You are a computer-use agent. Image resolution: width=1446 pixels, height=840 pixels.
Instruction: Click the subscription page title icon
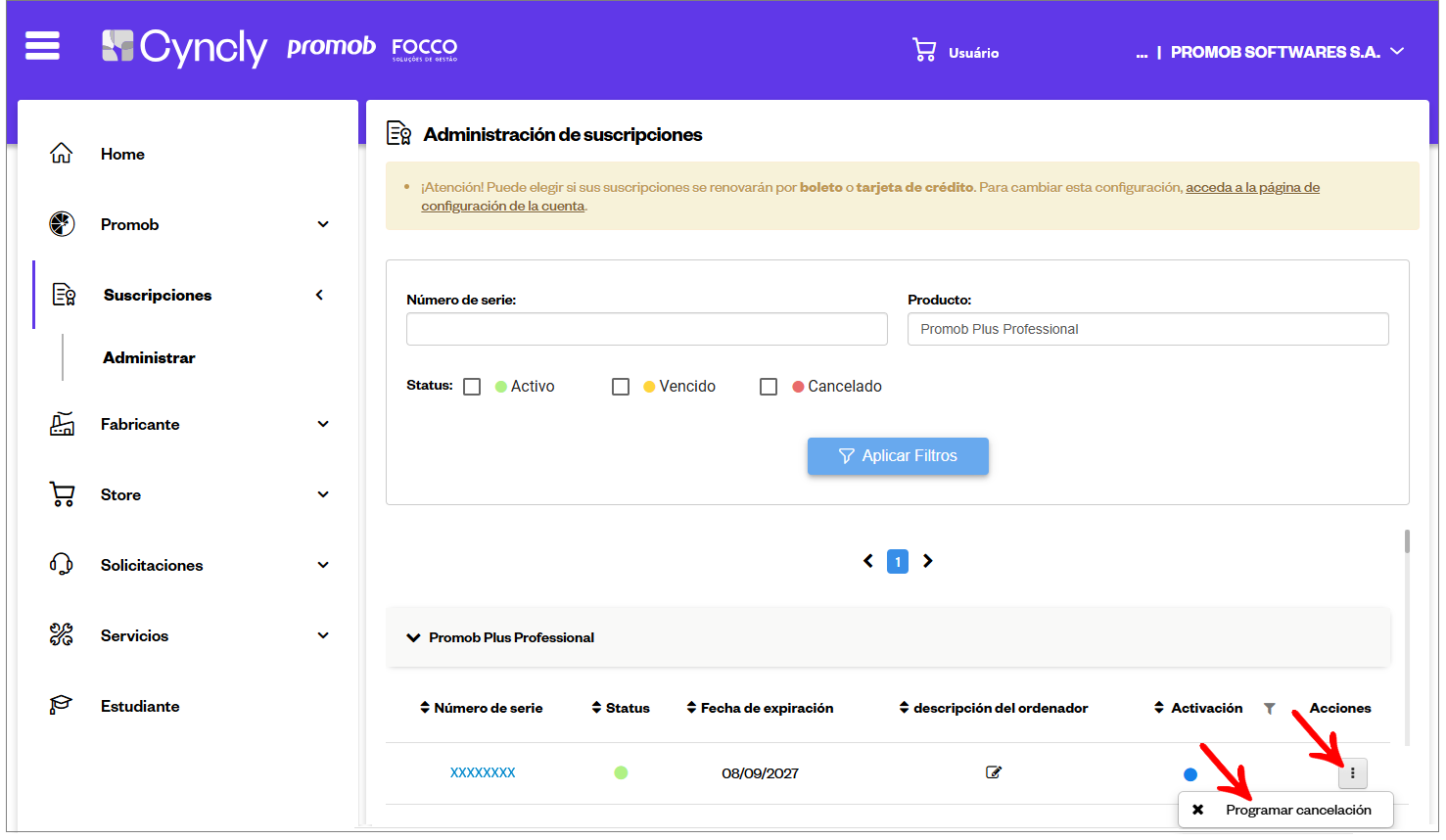[x=398, y=133]
